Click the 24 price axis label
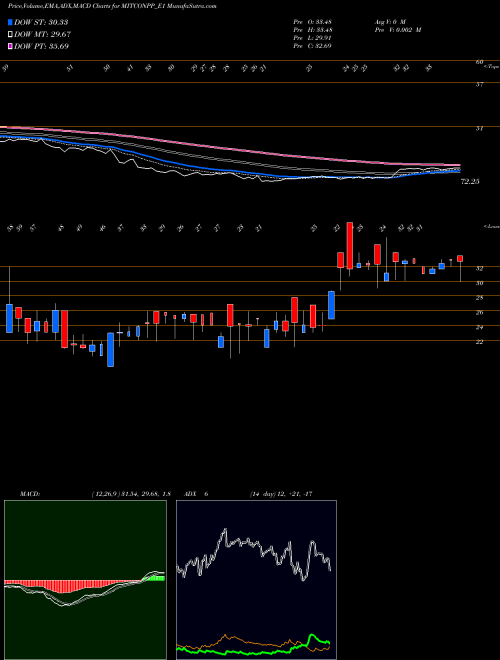The width and height of the screenshot is (500, 660). 479,327
